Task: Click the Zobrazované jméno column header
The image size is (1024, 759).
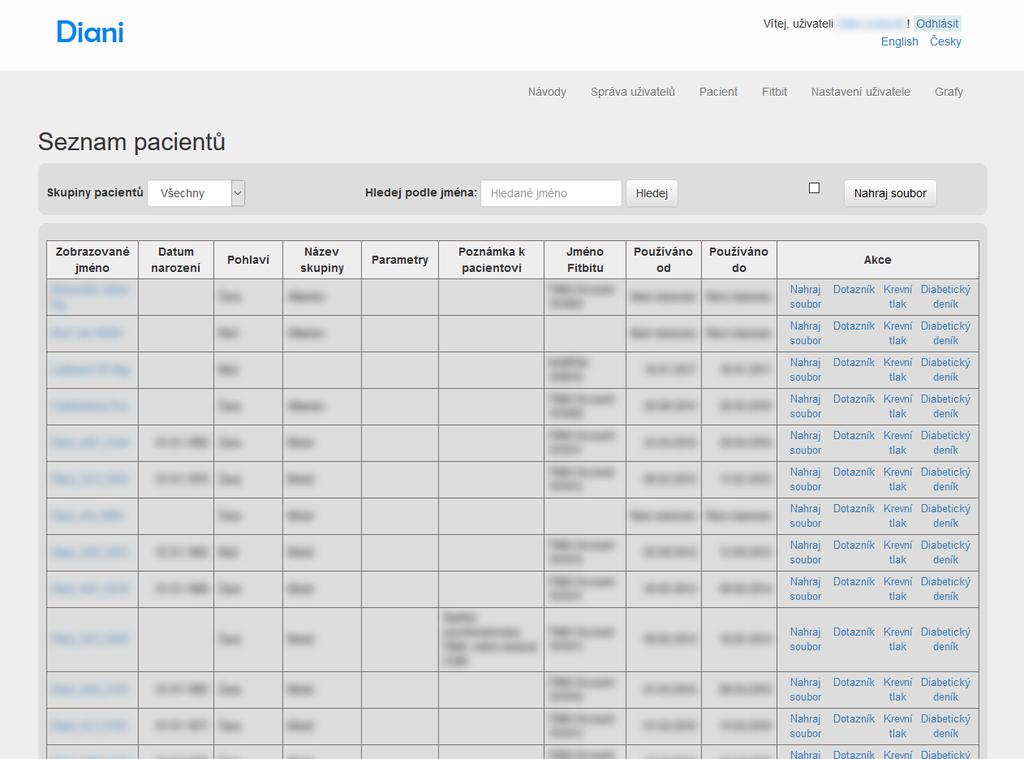Action: coord(92,260)
